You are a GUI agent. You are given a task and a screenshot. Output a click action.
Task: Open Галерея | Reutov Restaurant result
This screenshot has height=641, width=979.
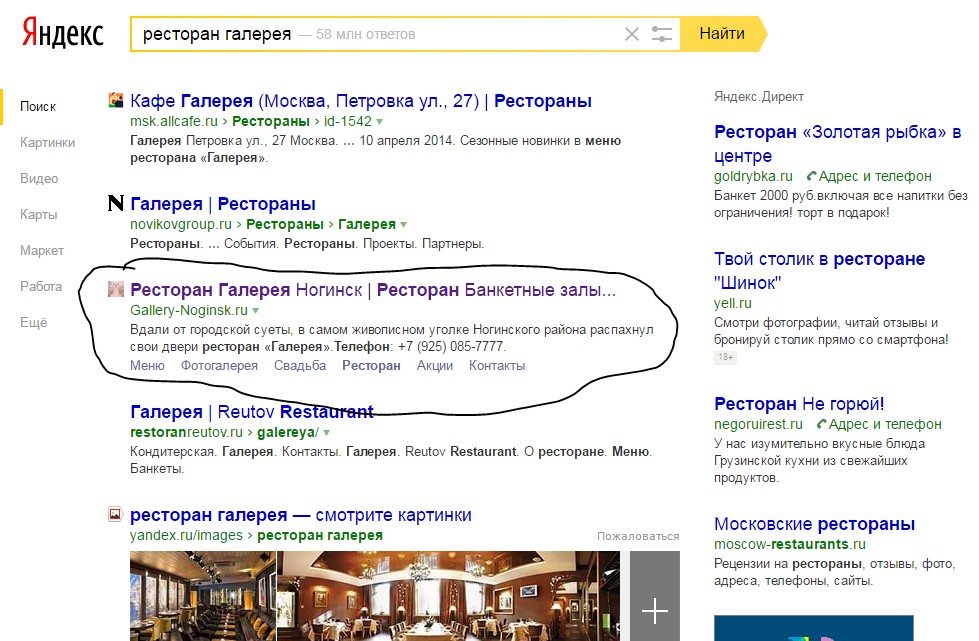(x=252, y=411)
